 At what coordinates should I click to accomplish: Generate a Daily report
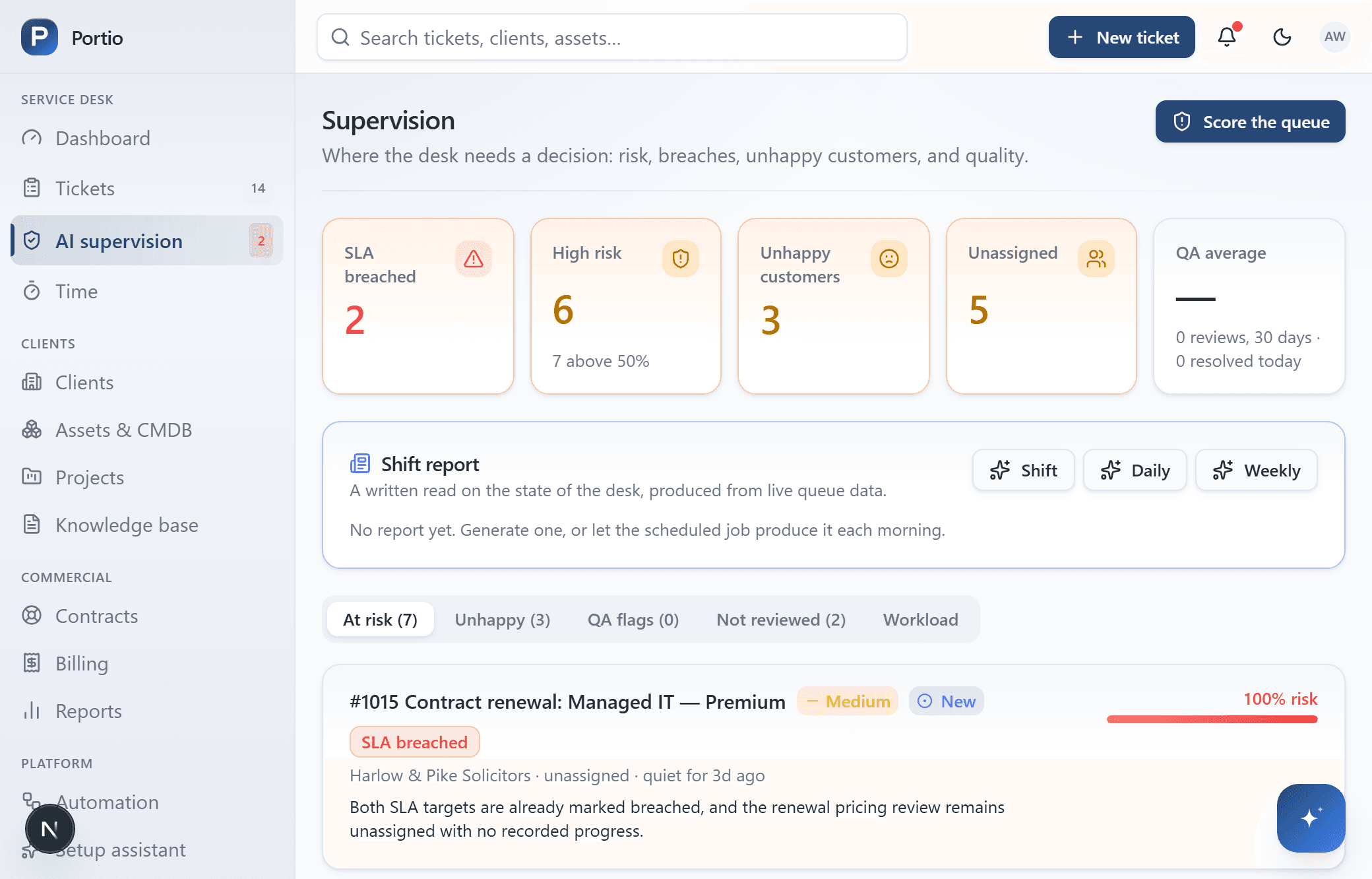(1135, 470)
